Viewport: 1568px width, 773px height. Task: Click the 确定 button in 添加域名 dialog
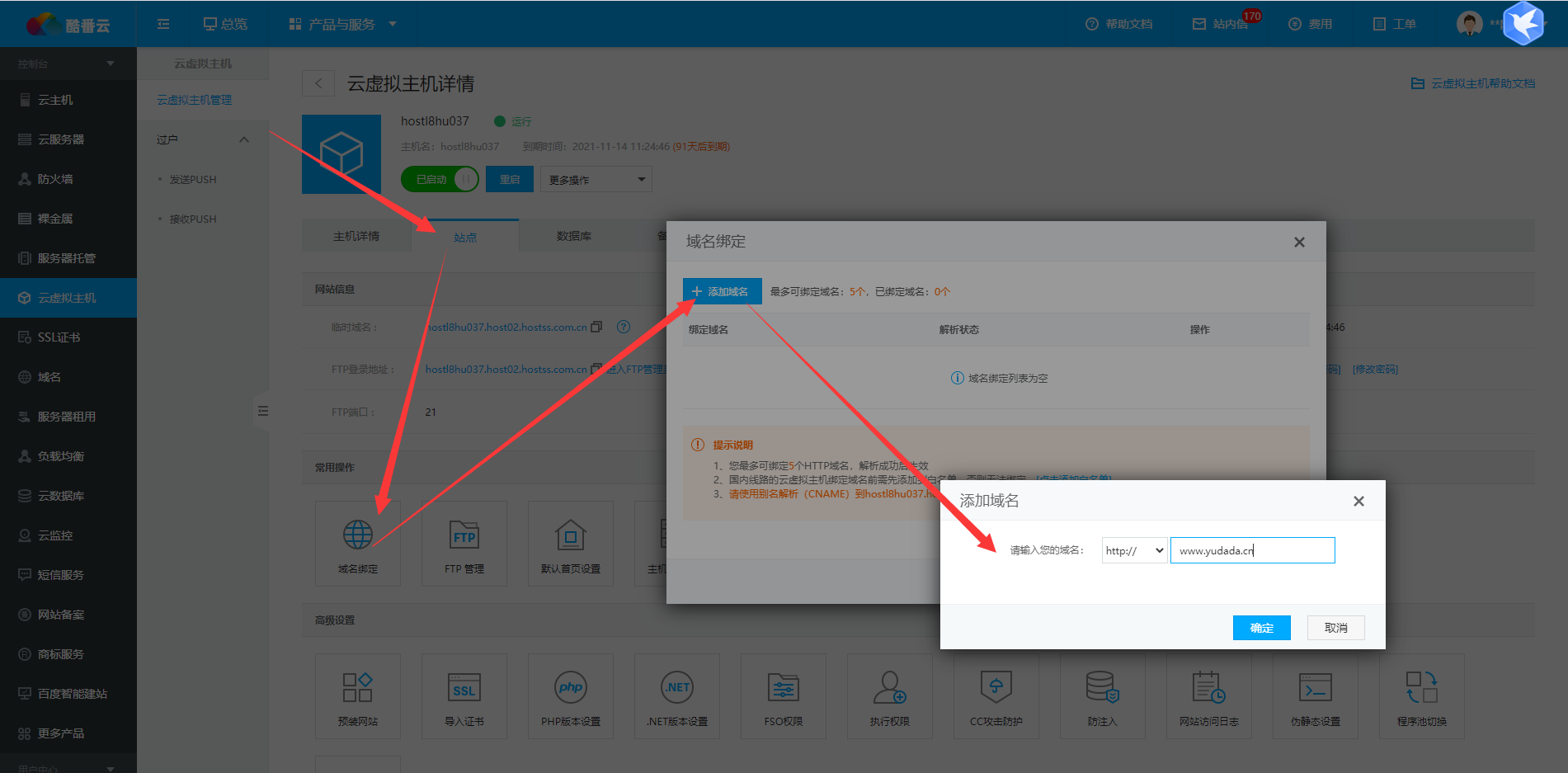pyautogui.click(x=1261, y=628)
